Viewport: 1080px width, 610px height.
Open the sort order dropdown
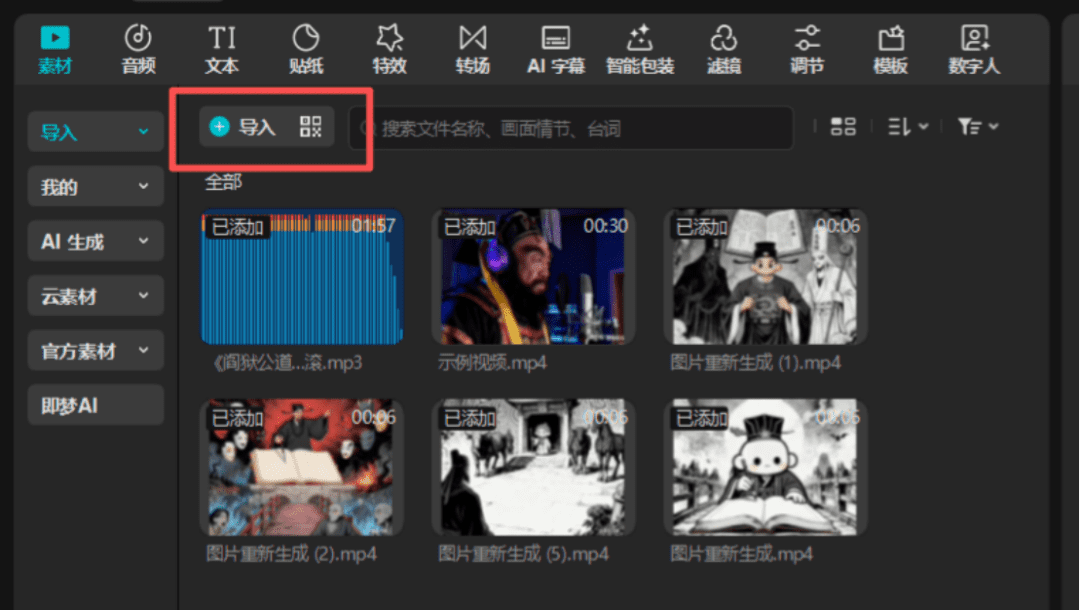[x=908, y=127]
